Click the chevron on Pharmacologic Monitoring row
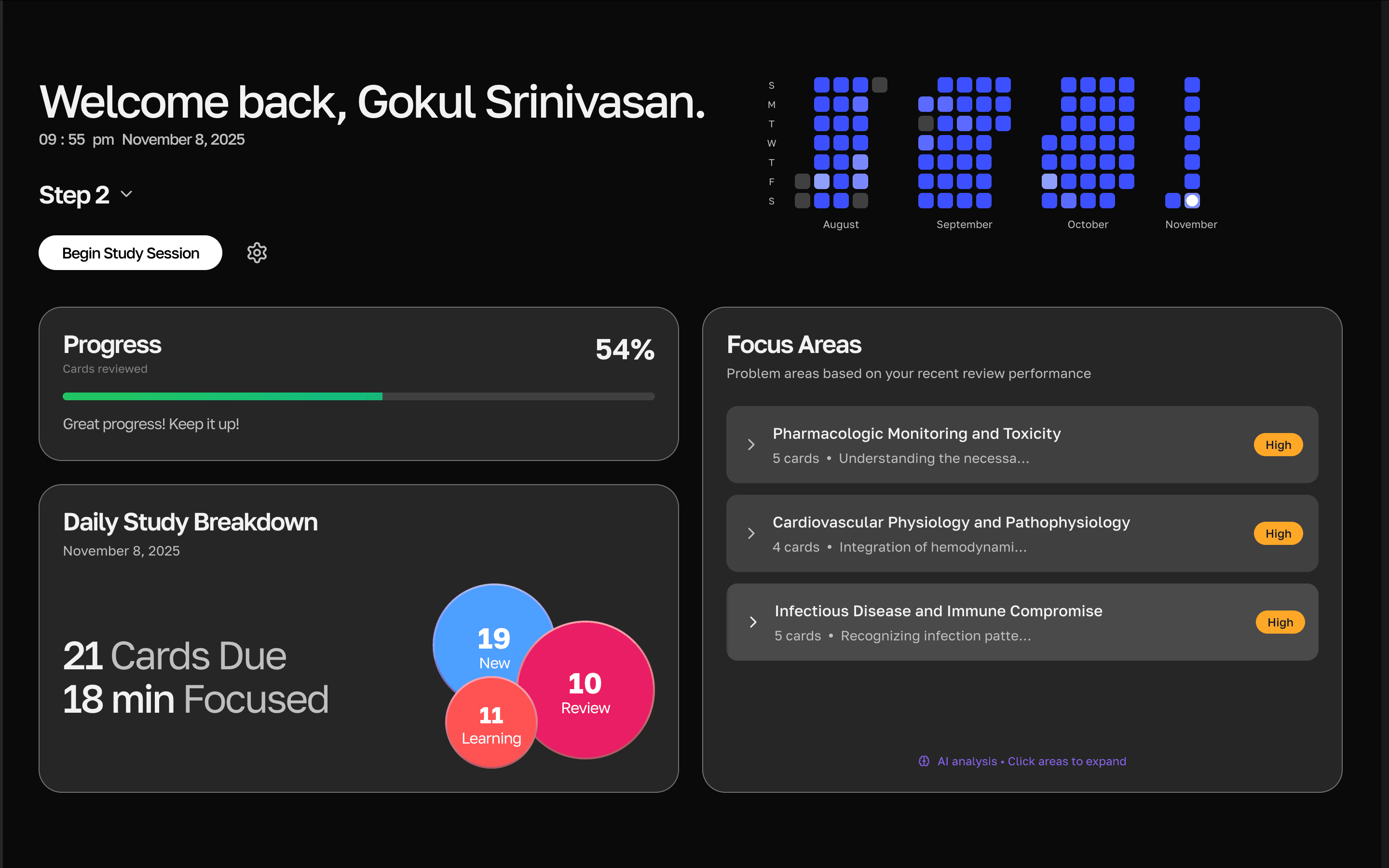Viewport: 1389px width, 868px height. (x=752, y=444)
